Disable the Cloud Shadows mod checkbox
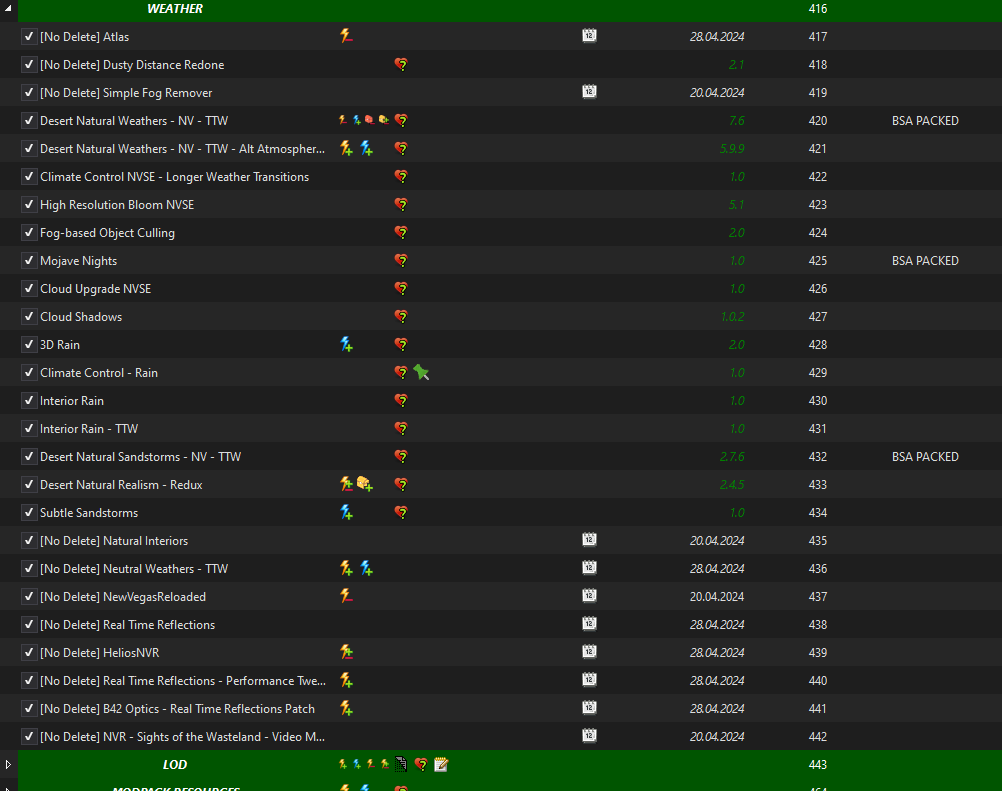Image resolution: width=1002 pixels, height=791 pixels. 29,316
